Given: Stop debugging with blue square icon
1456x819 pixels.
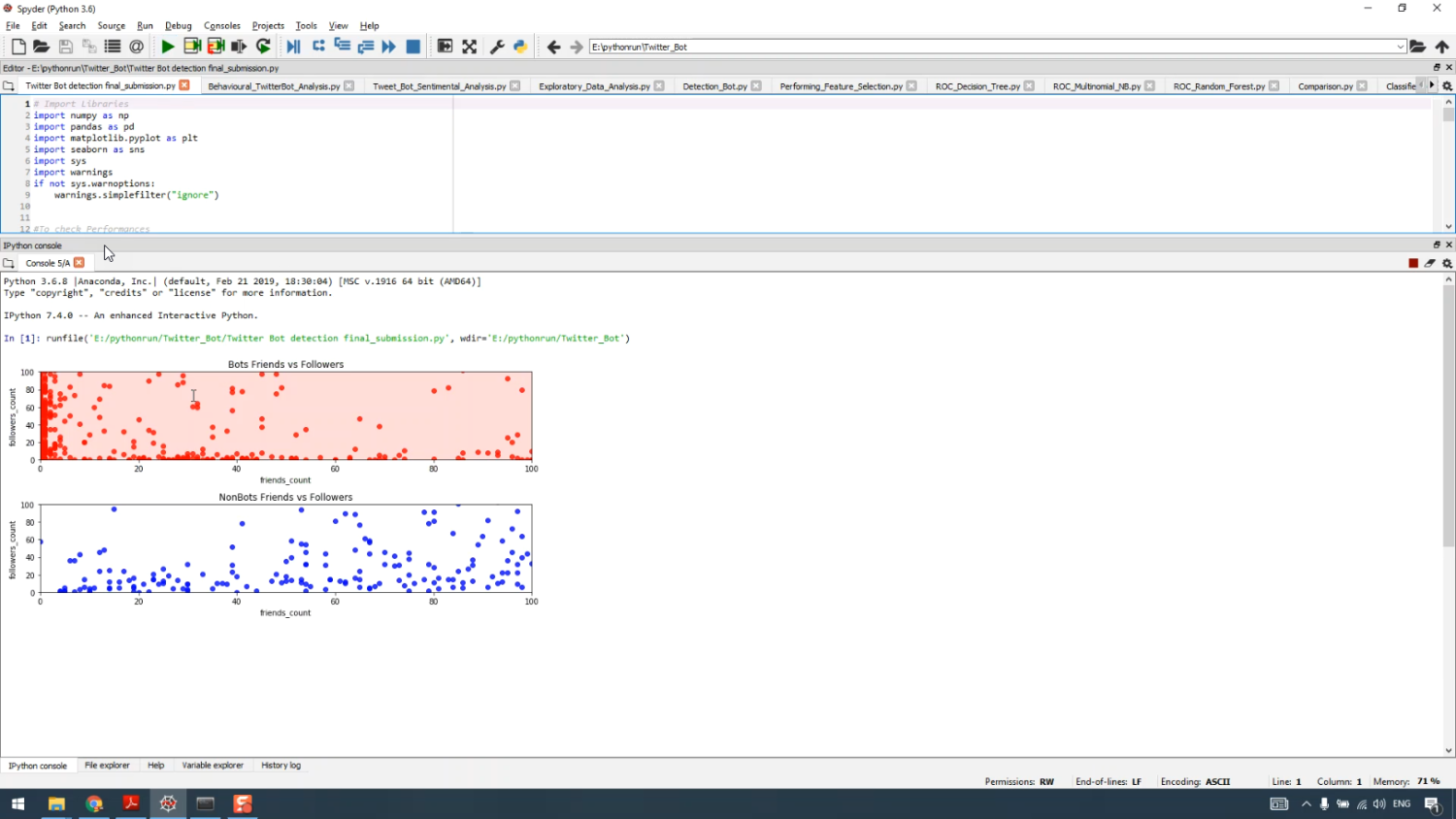Looking at the screenshot, I should point(413,47).
